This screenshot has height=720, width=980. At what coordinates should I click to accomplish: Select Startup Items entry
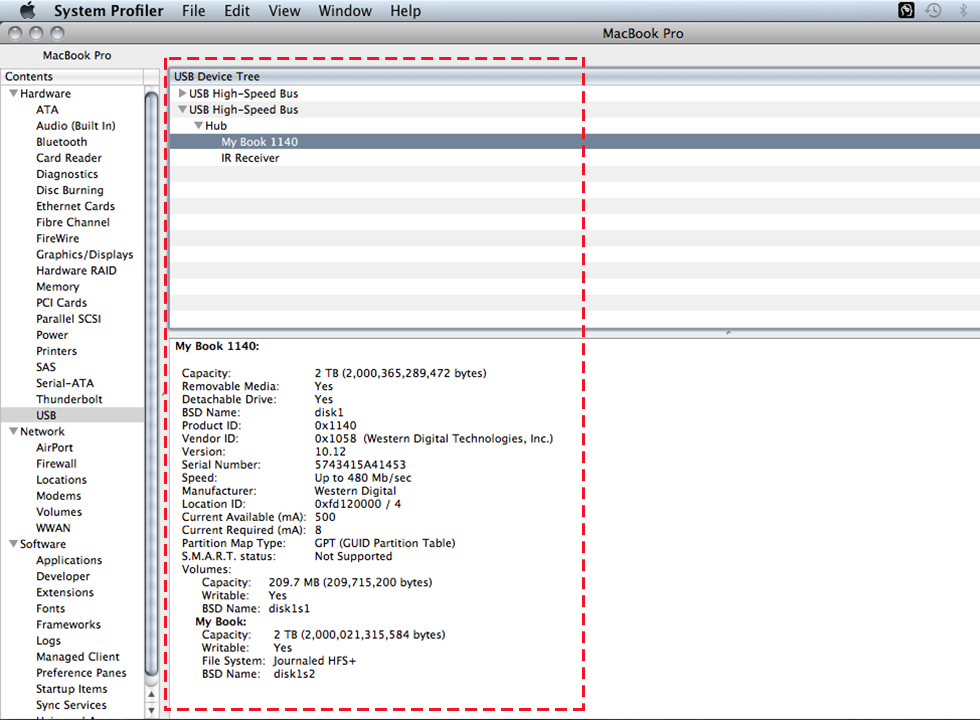tap(72, 689)
